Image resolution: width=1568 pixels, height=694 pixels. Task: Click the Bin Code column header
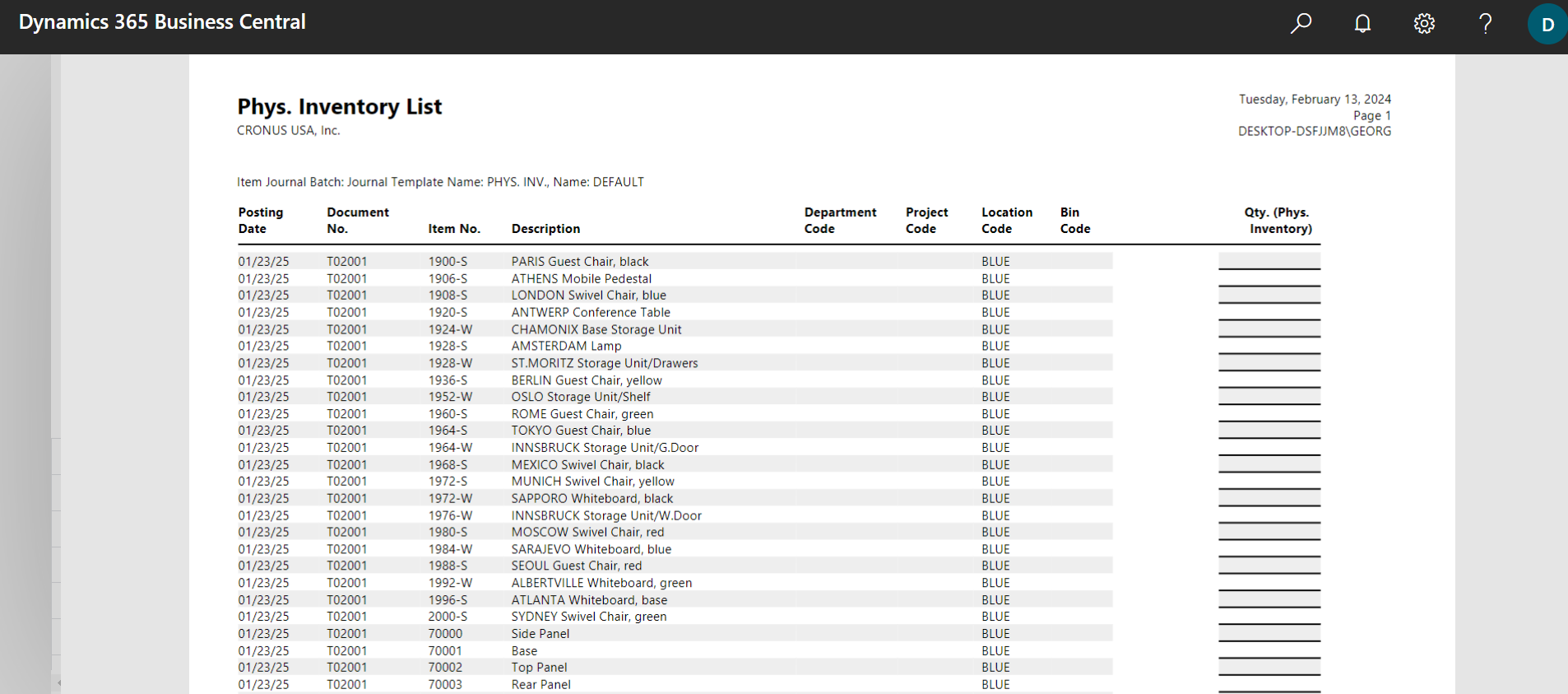1074,221
